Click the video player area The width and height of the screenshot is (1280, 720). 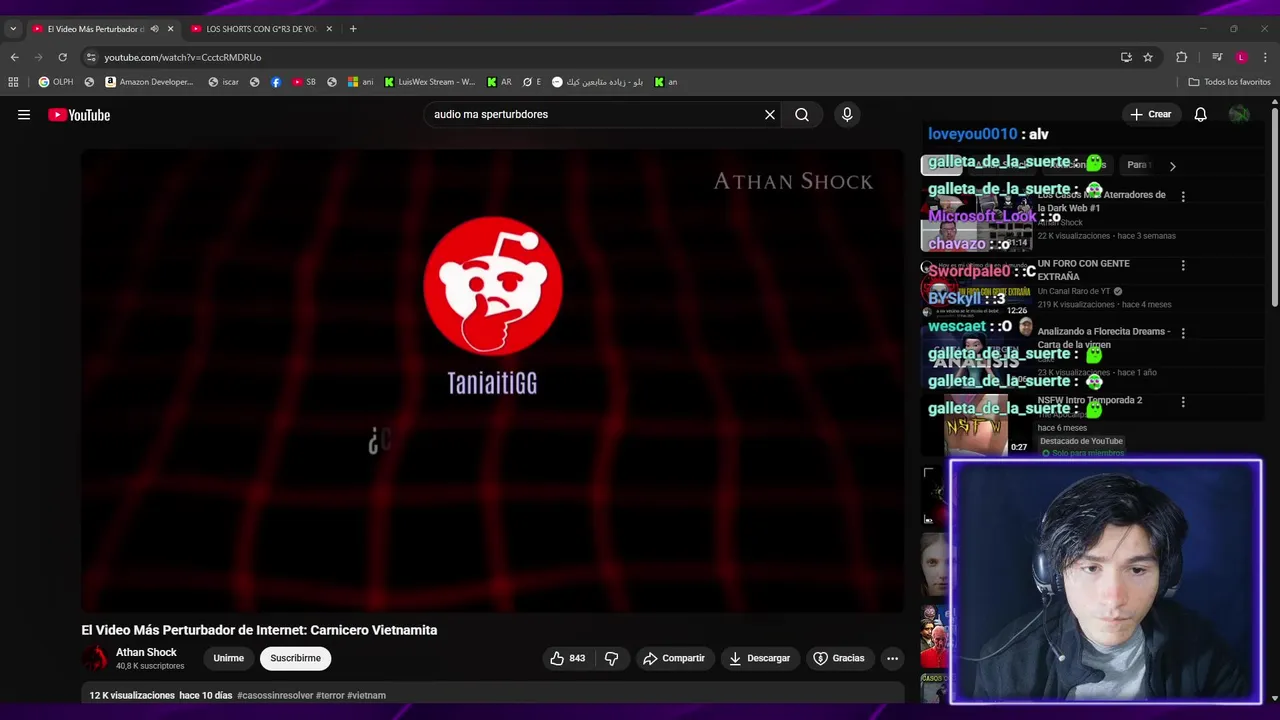[x=492, y=381]
